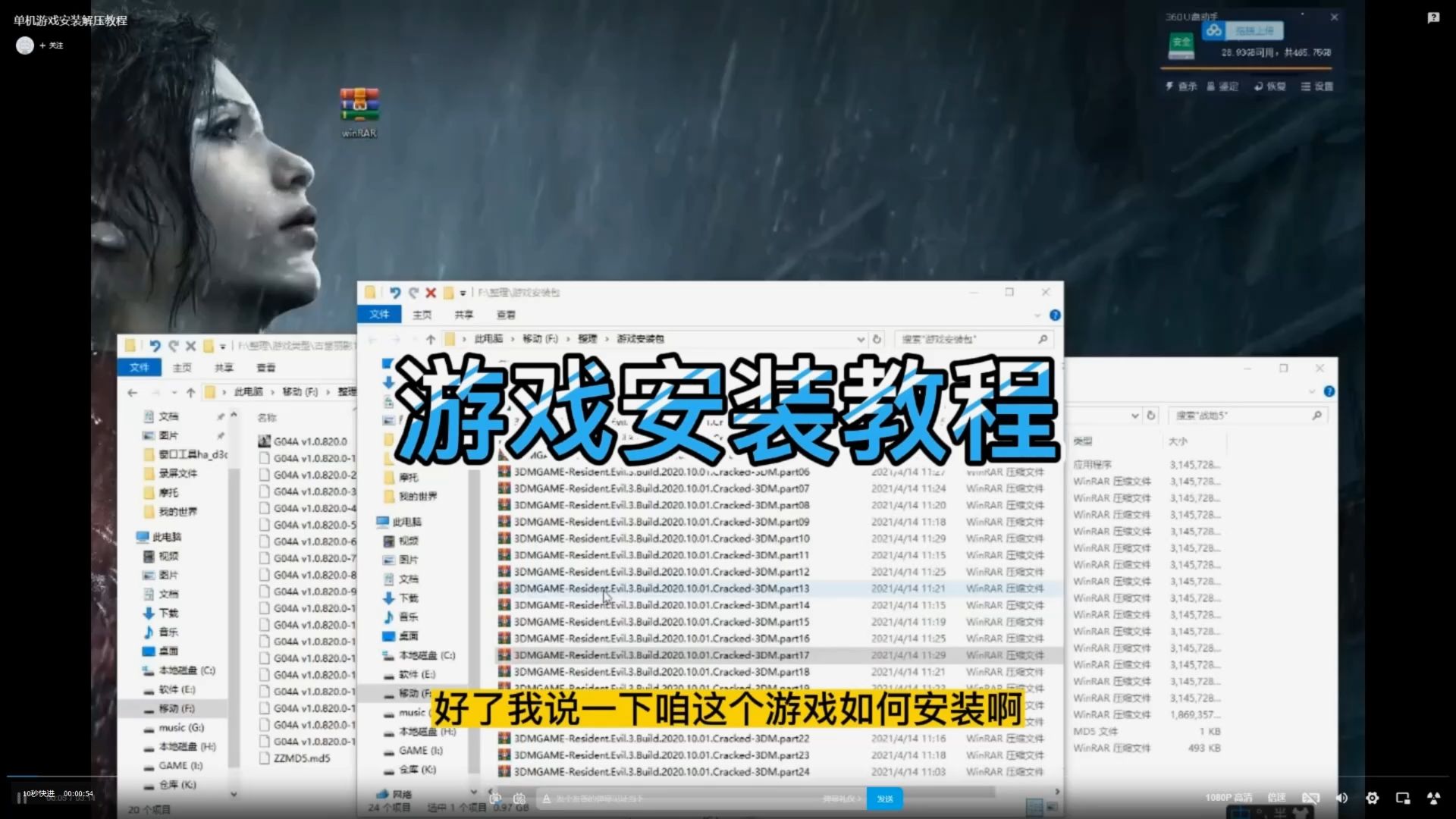Screen dimensions: 1456x819
Task: Click the red delete X in the front Explorer toolbar
Action: 431,293
